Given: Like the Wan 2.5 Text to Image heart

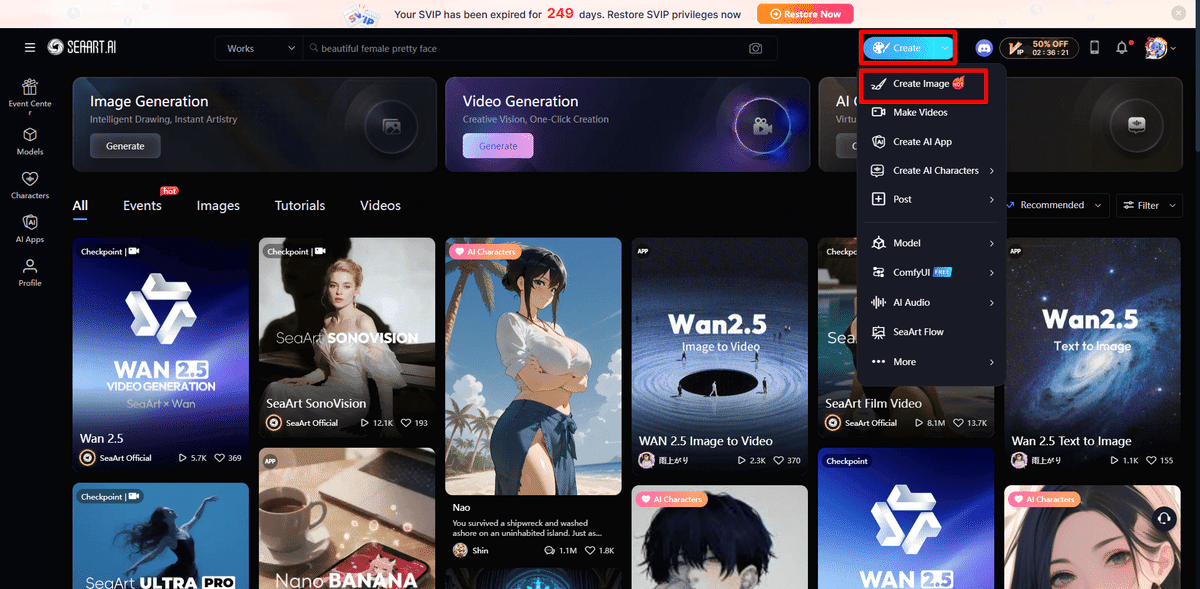Looking at the screenshot, I should pyautogui.click(x=1152, y=460).
